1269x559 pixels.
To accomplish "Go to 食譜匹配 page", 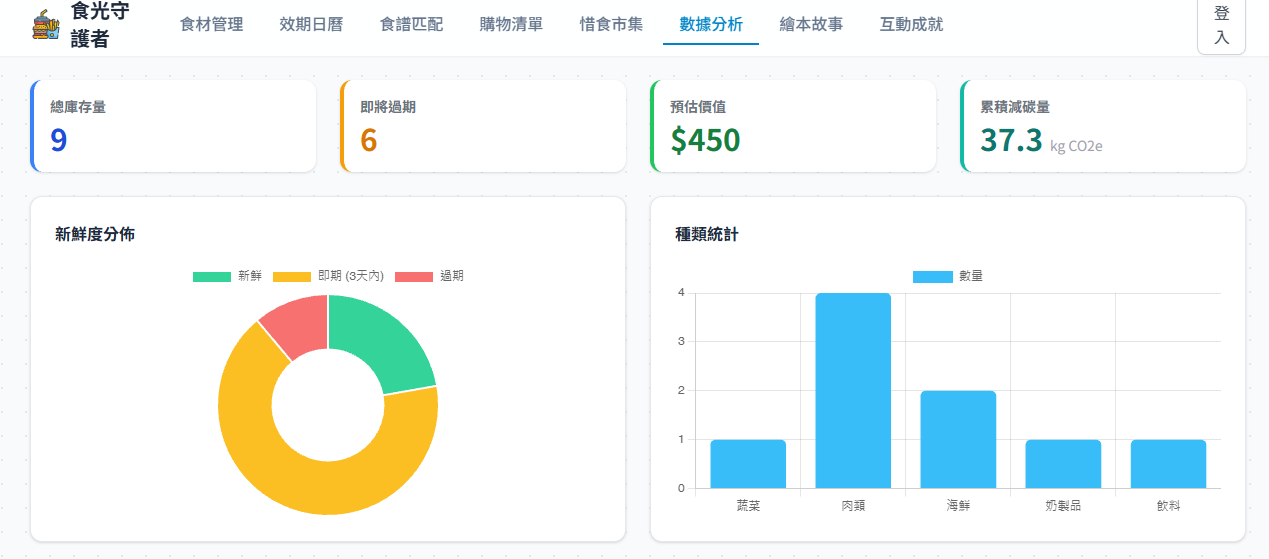I will pos(411,25).
